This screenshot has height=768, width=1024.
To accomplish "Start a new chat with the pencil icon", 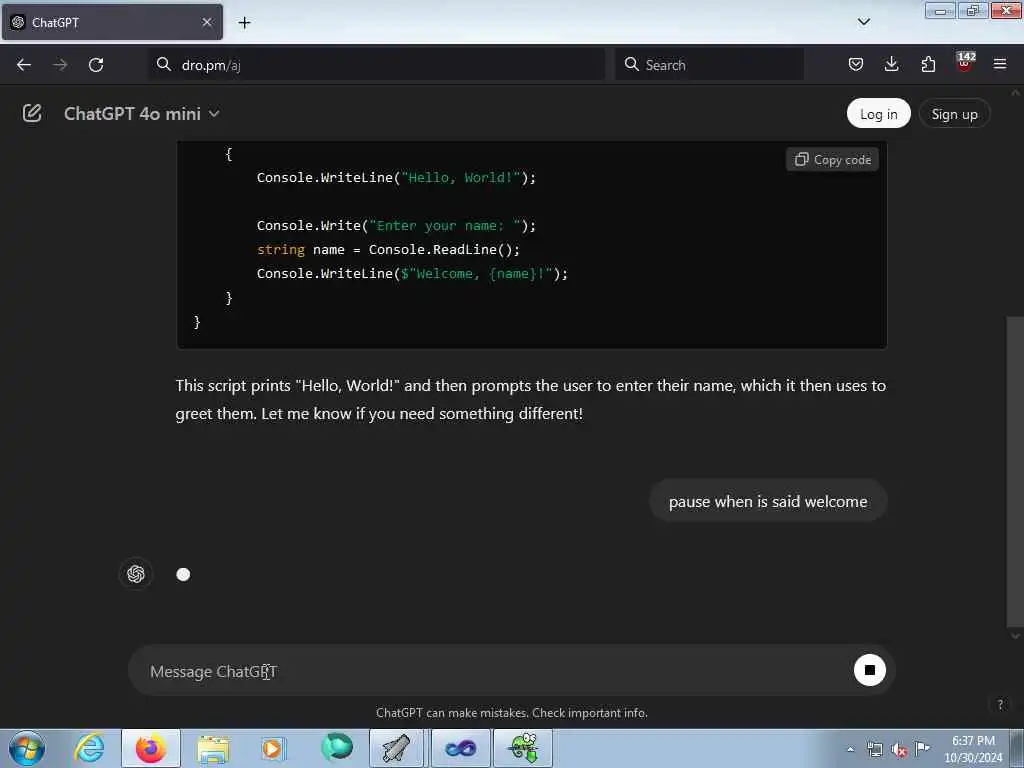I will point(32,114).
